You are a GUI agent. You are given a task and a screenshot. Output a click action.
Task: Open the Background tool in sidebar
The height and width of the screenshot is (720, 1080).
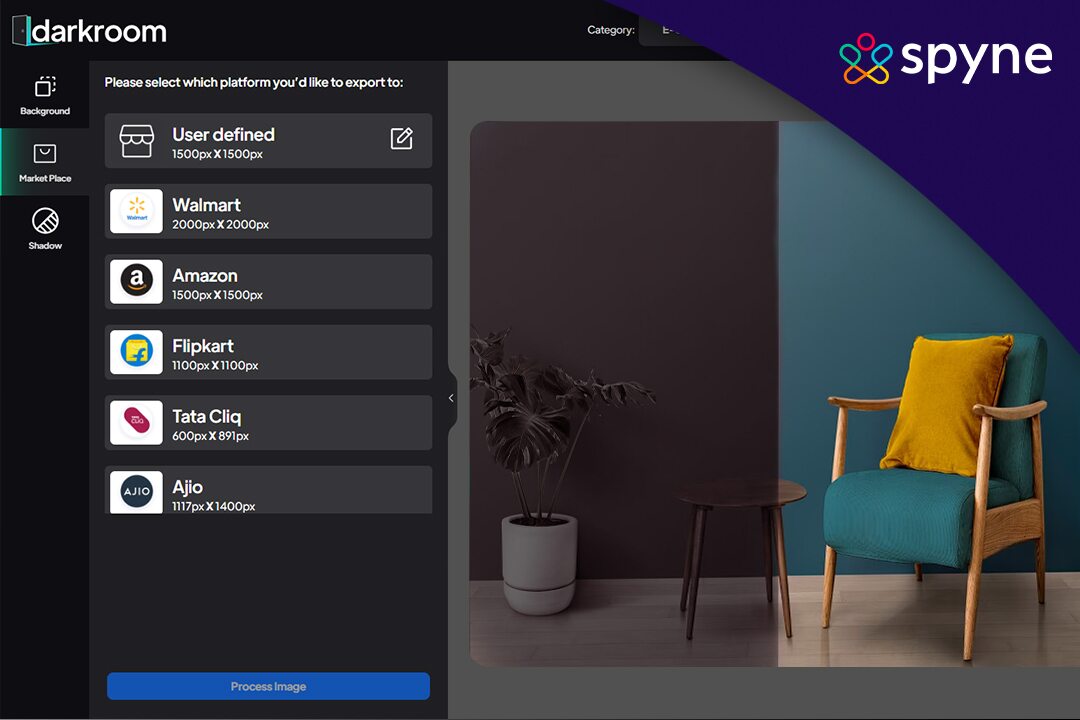coord(45,95)
